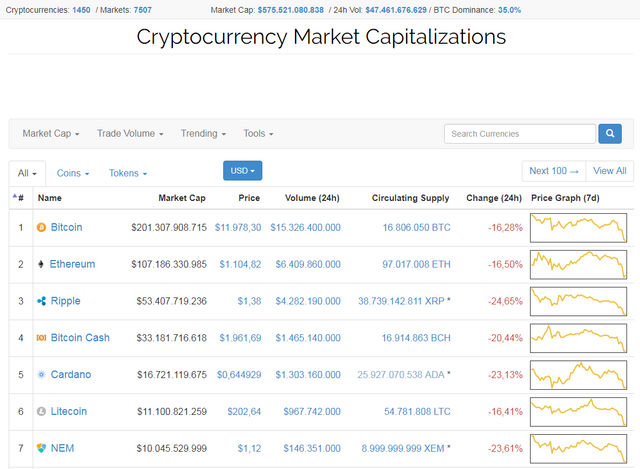The width and height of the screenshot is (640, 469).
Task: Expand the Tools dropdown
Action: coord(258,133)
